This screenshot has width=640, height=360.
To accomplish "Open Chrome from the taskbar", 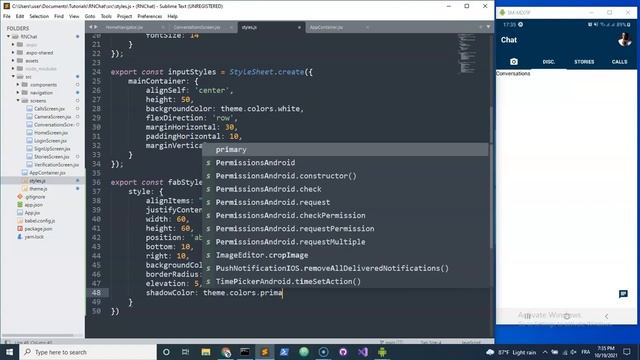I will (x=225, y=352).
